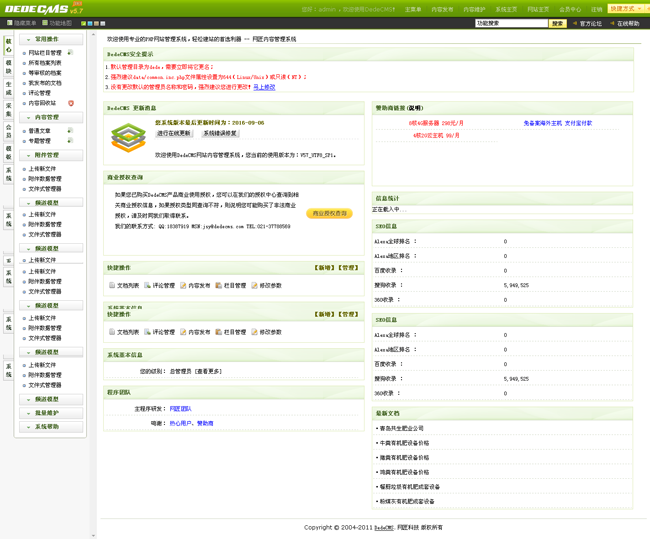Select the gray theme color swatch

(103, 24)
